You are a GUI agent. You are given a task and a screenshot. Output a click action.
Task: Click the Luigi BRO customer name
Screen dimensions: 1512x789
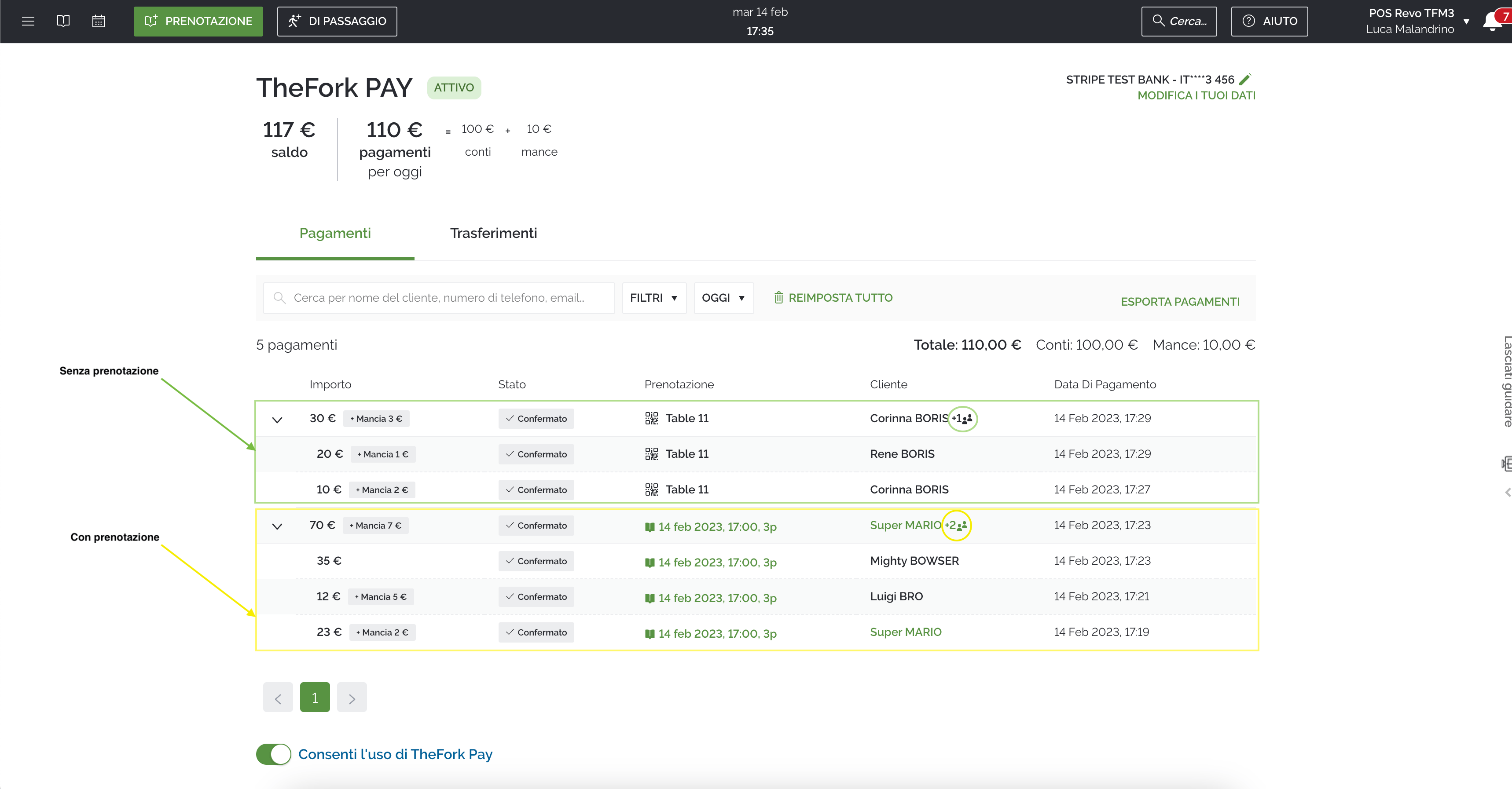[896, 596]
